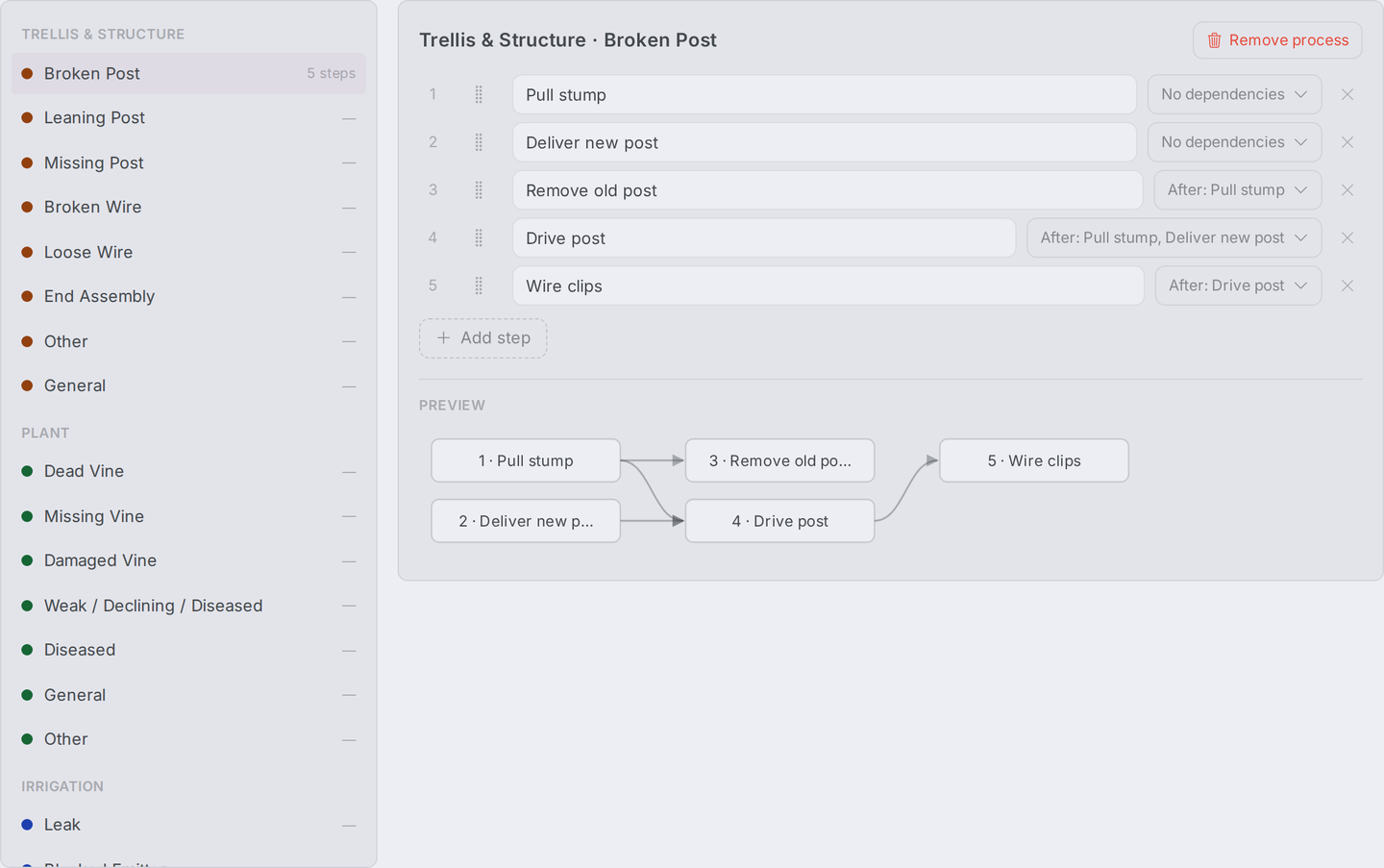
Task: Open 'After: Drive post' dropdown
Action: tap(1238, 285)
